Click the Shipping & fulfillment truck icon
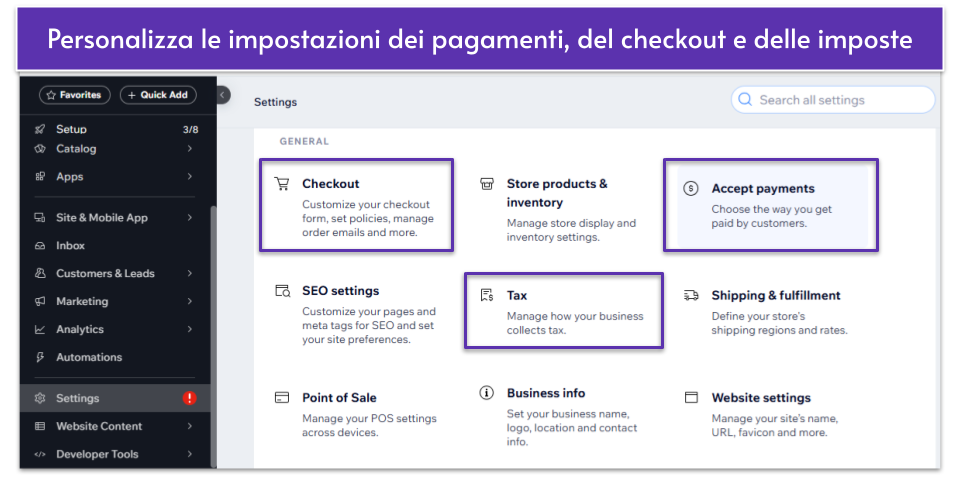The image size is (960, 480). pos(691,295)
